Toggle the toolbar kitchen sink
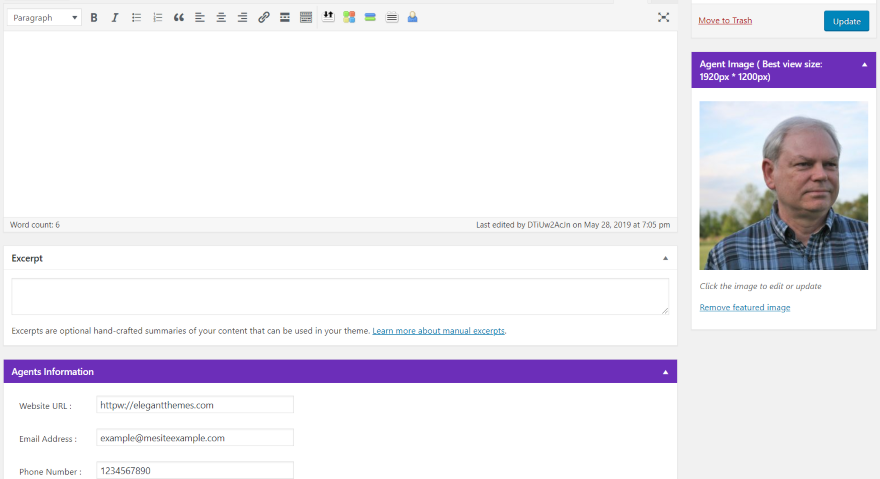880x479 pixels. point(306,17)
